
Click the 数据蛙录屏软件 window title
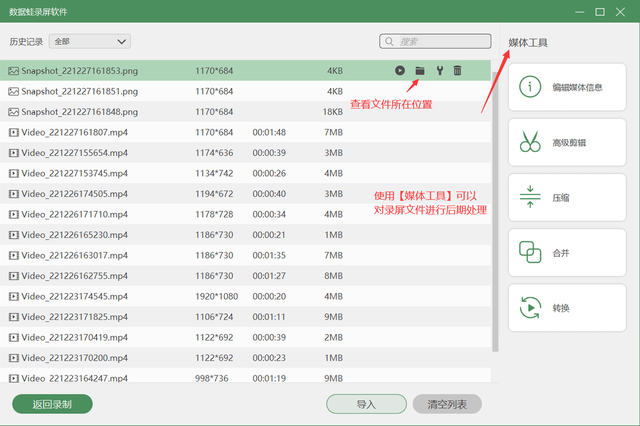coord(38,12)
